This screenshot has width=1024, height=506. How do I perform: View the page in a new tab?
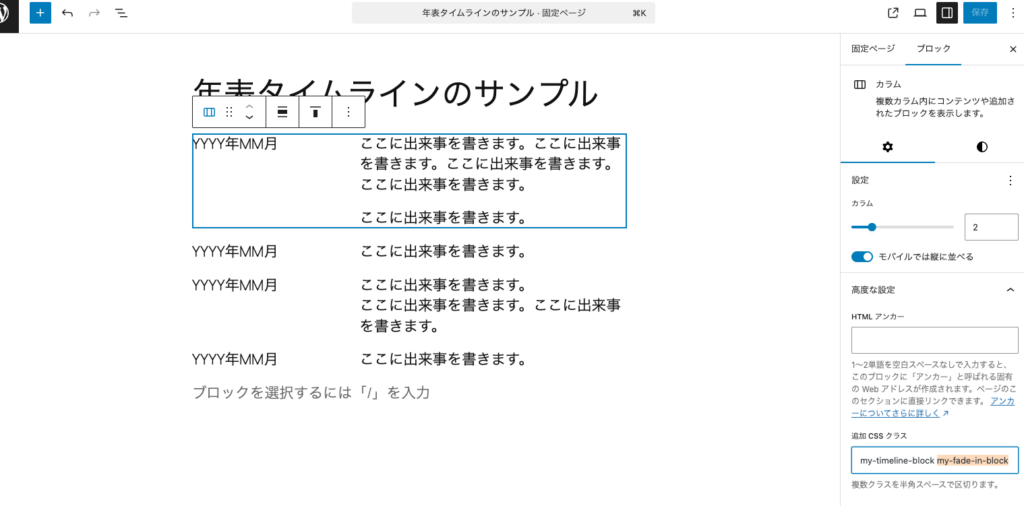(893, 13)
